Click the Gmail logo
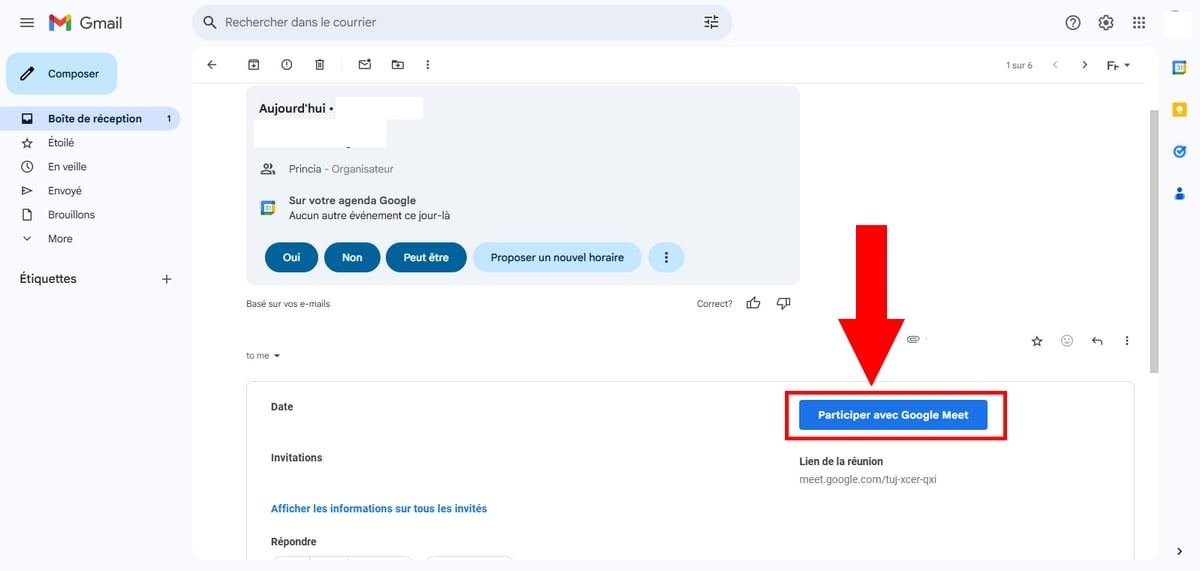Image resolution: width=1200 pixels, height=571 pixels. coord(85,22)
